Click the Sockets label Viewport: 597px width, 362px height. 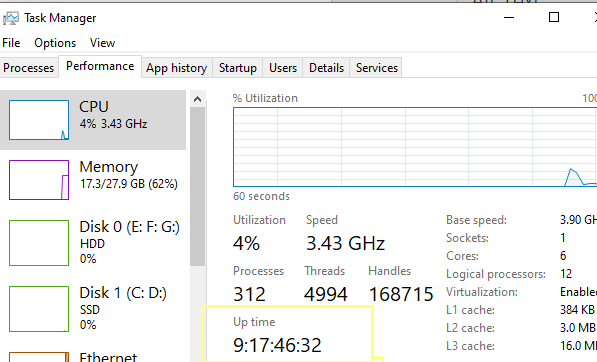(467, 238)
